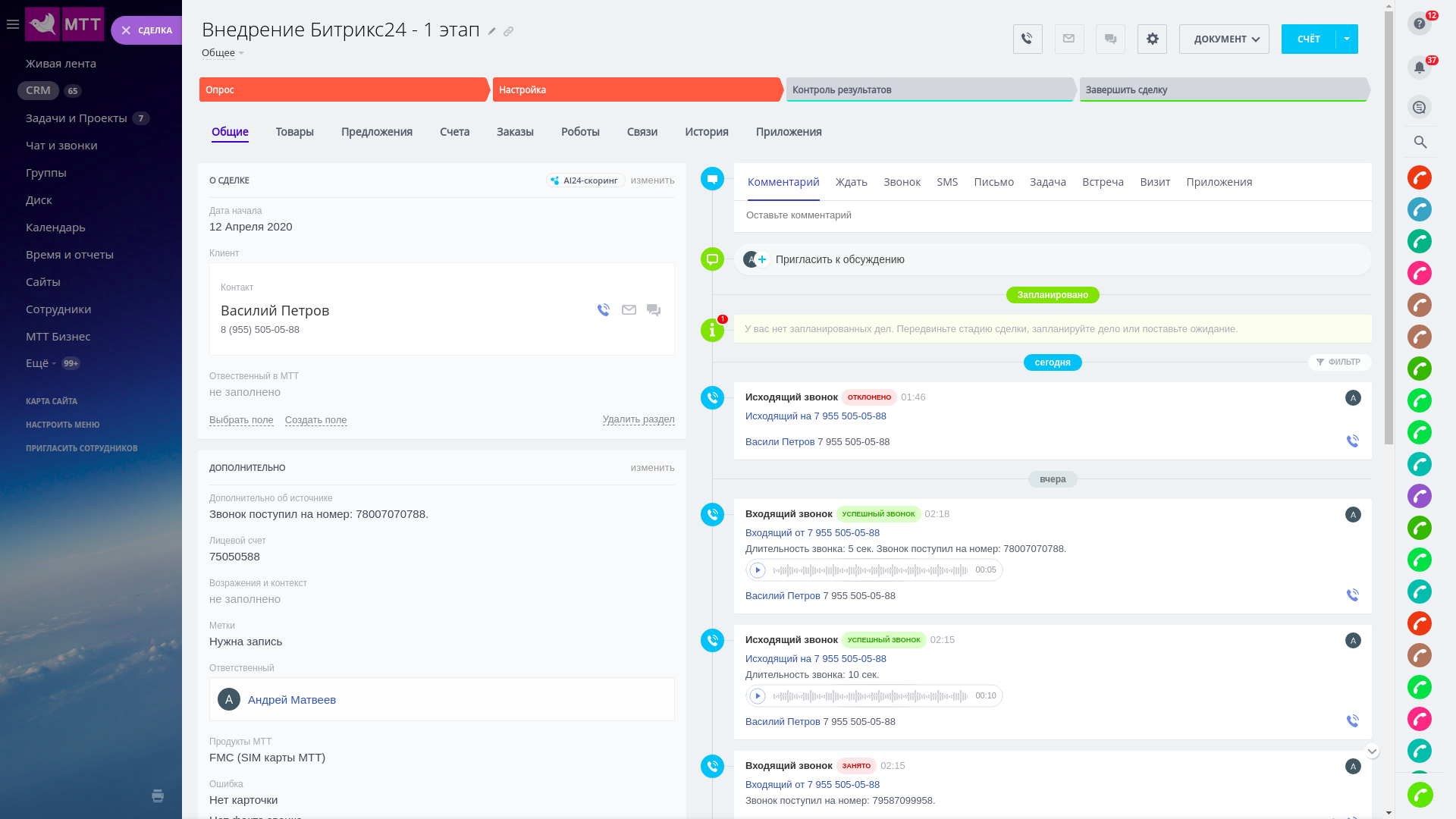The width and height of the screenshot is (1456, 819).
Task: Select the Завершить сделку stage
Action: click(x=1224, y=89)
